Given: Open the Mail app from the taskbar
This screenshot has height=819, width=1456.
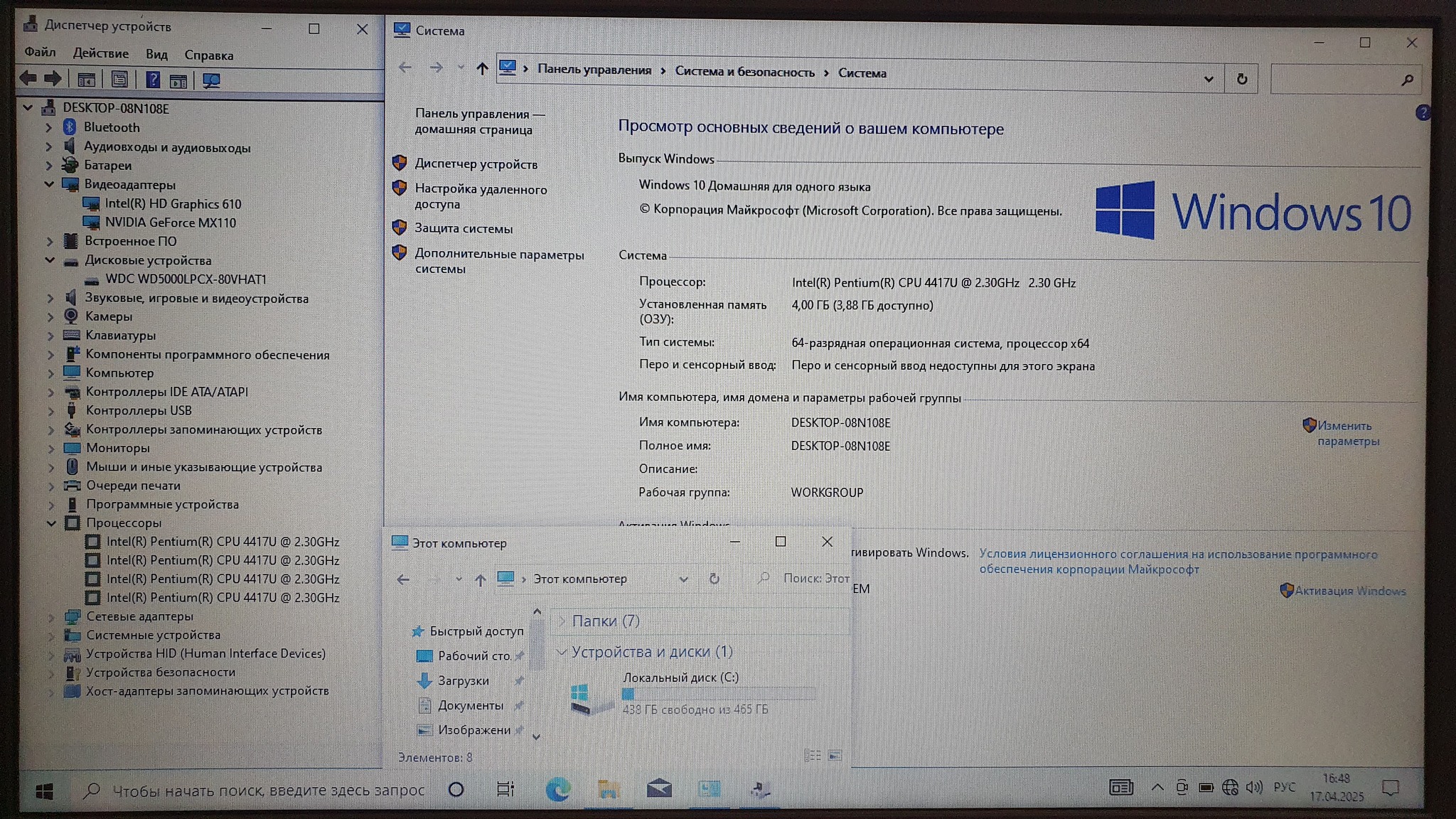Looking at the screenshot, I should pyautogui.click(x=658, y=788).
